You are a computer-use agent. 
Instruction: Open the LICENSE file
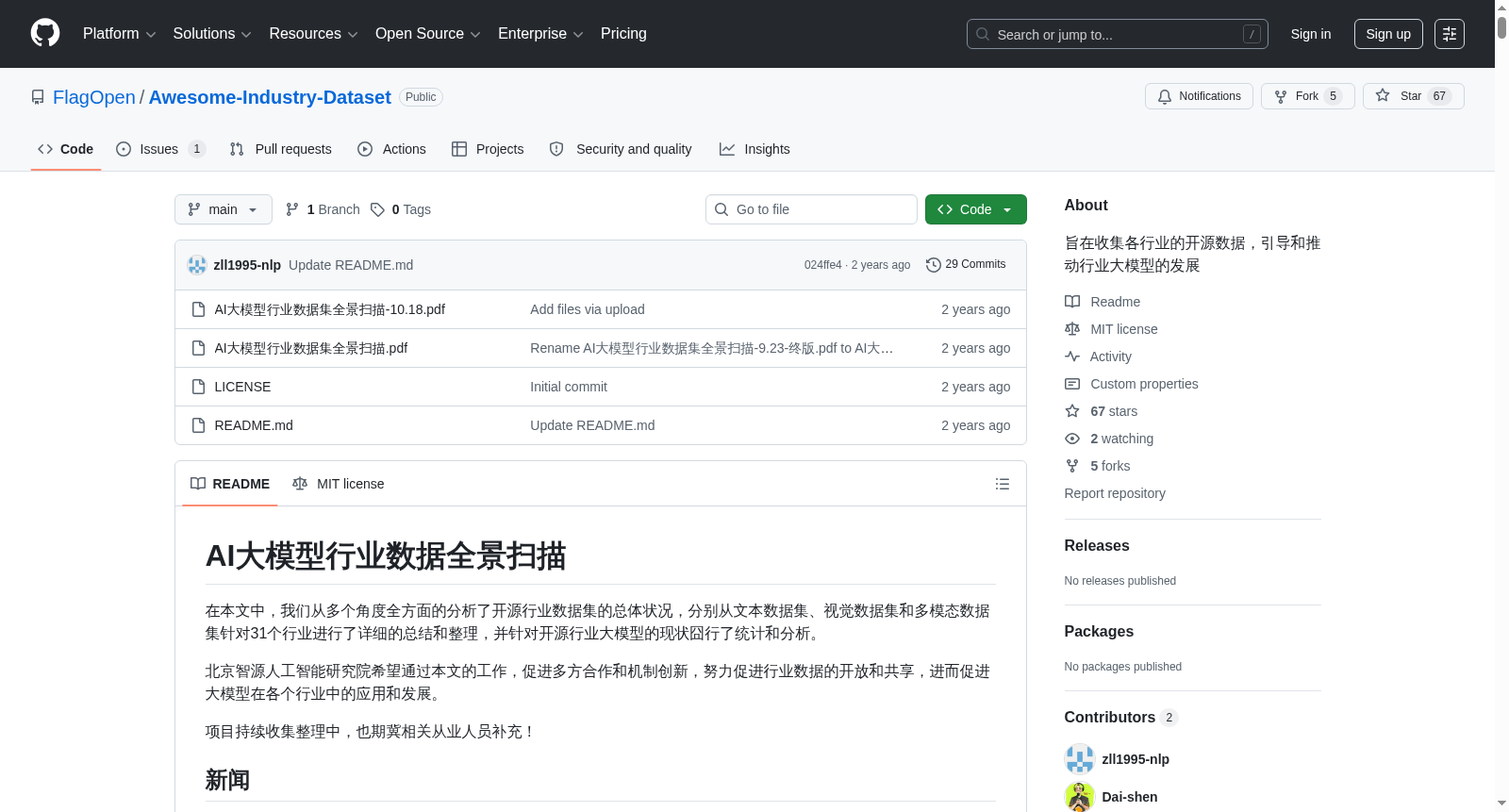pyautogui.click(x=242, y=387)
